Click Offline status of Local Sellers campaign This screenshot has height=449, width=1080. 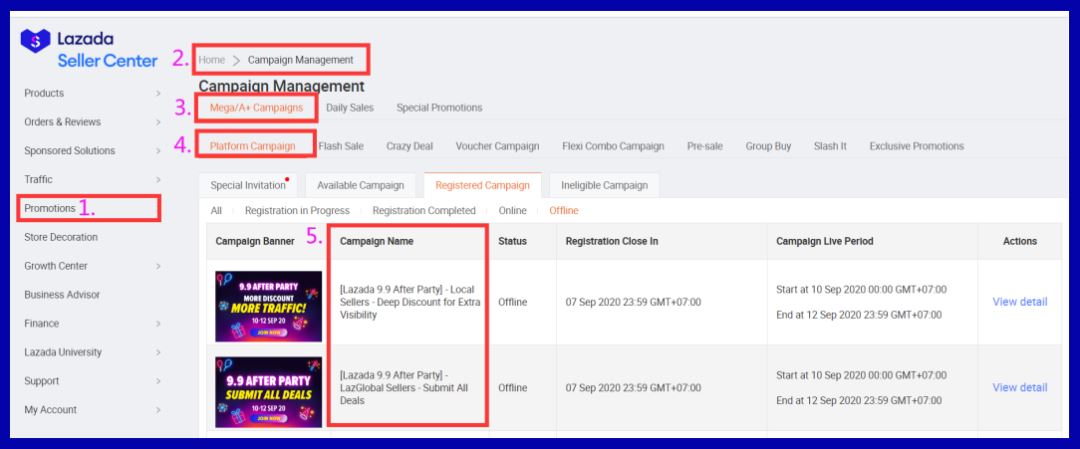point(512,302)
